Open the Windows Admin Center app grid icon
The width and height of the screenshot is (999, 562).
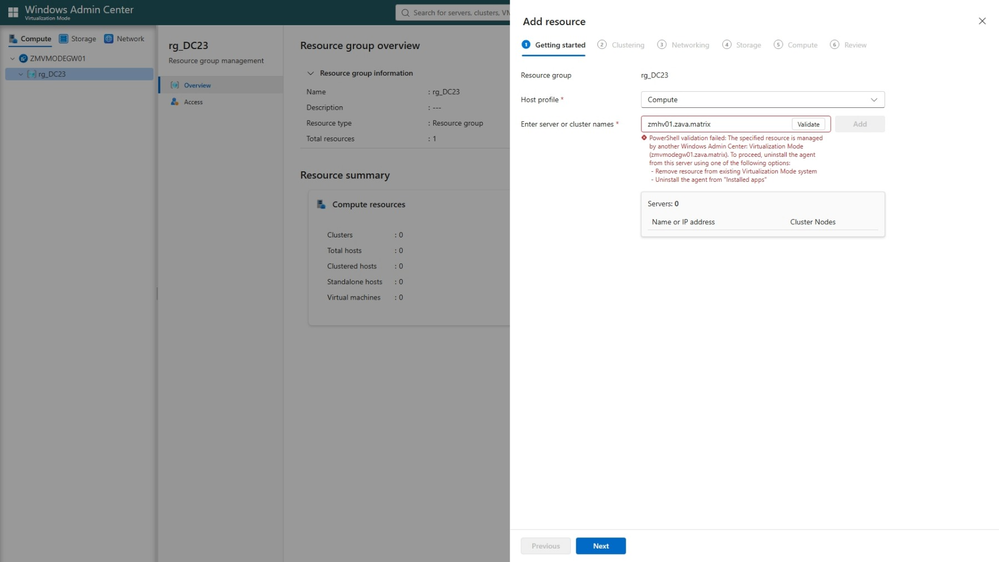tap(13, 12)
